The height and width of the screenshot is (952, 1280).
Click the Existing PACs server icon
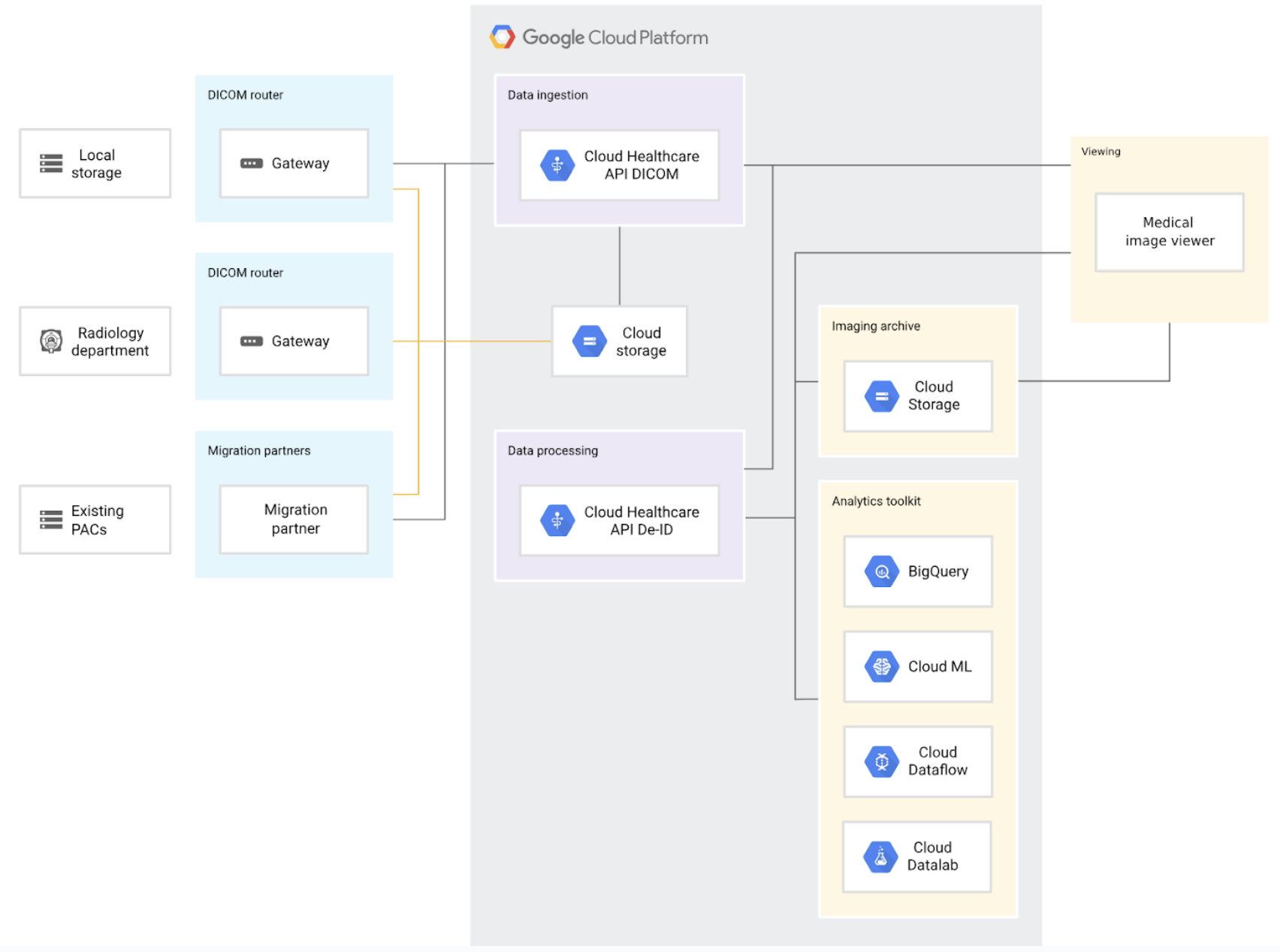tap(51, 520)
